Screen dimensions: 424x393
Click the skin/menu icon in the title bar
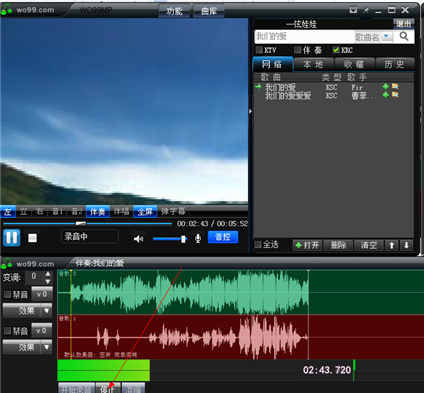point(353,10)
